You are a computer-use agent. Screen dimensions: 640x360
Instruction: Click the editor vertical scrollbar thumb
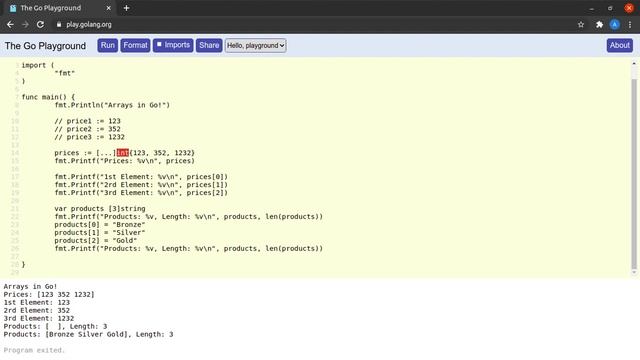(x=634, y=173)
